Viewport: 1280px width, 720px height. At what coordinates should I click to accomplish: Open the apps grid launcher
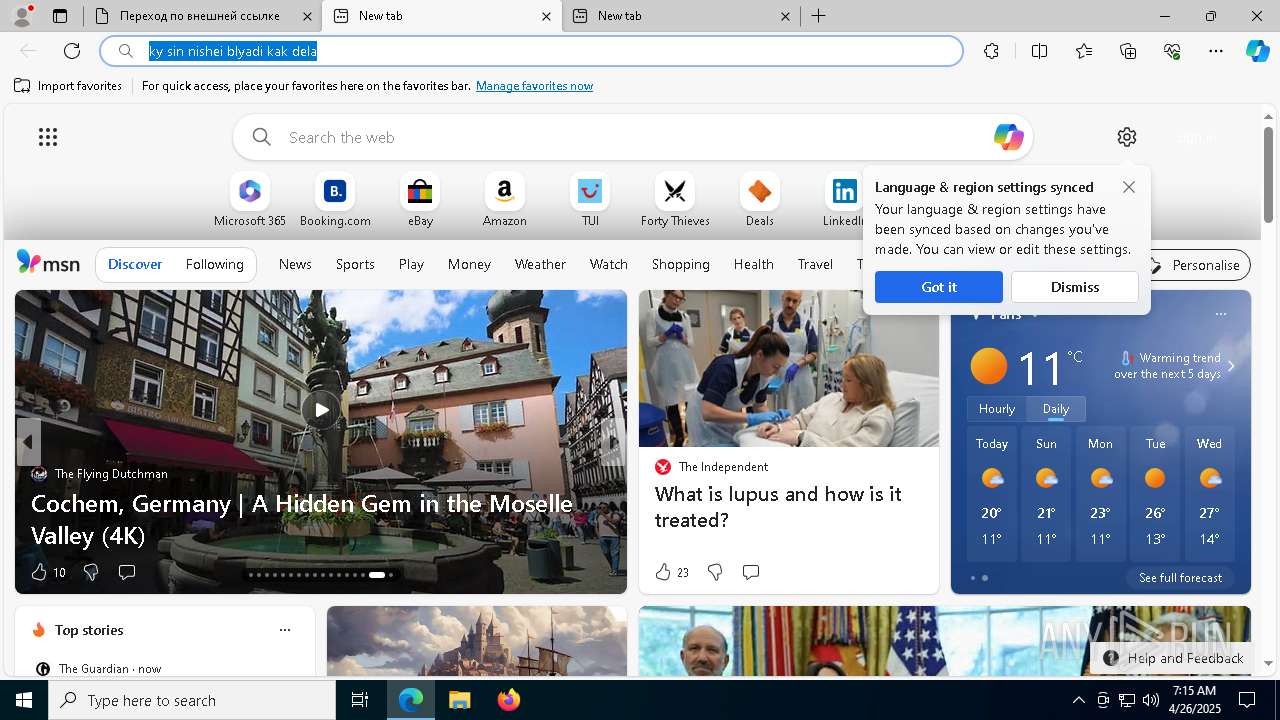point(48,137)
